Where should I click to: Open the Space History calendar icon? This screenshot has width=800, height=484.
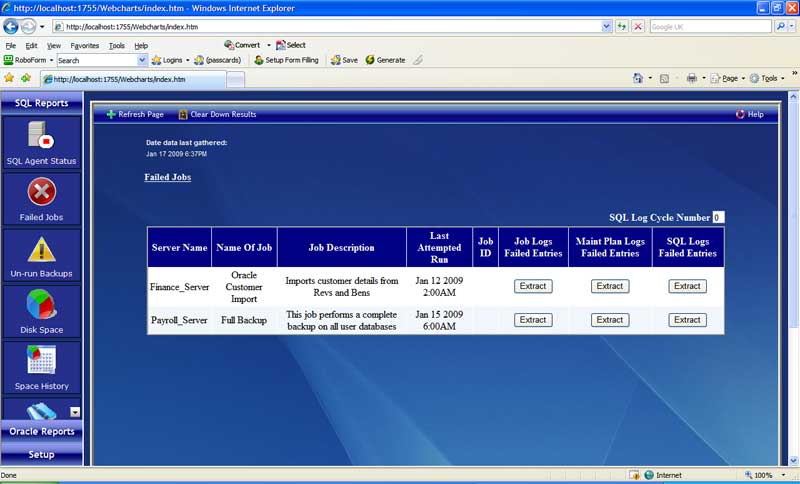click(41, 360)
